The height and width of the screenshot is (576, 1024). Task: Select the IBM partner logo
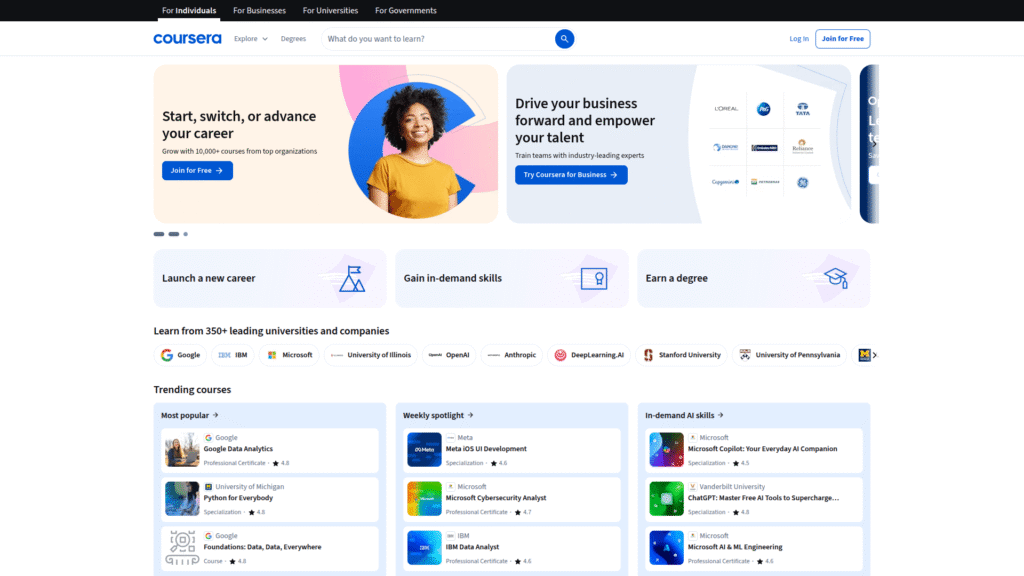232,354
